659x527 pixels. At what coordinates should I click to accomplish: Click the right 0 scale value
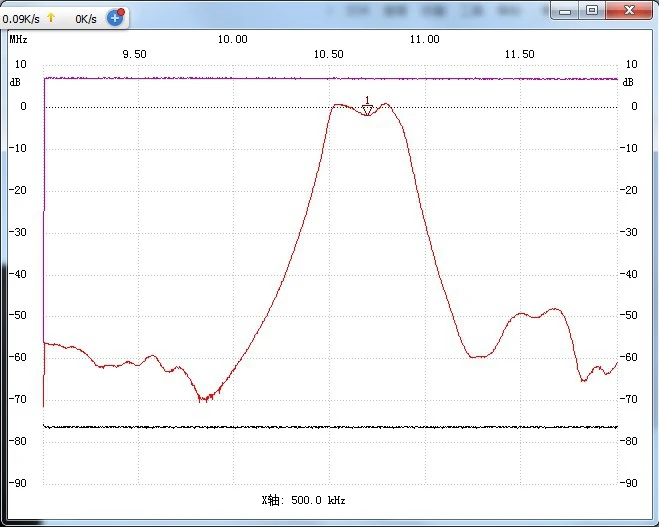tap(634, 106)
